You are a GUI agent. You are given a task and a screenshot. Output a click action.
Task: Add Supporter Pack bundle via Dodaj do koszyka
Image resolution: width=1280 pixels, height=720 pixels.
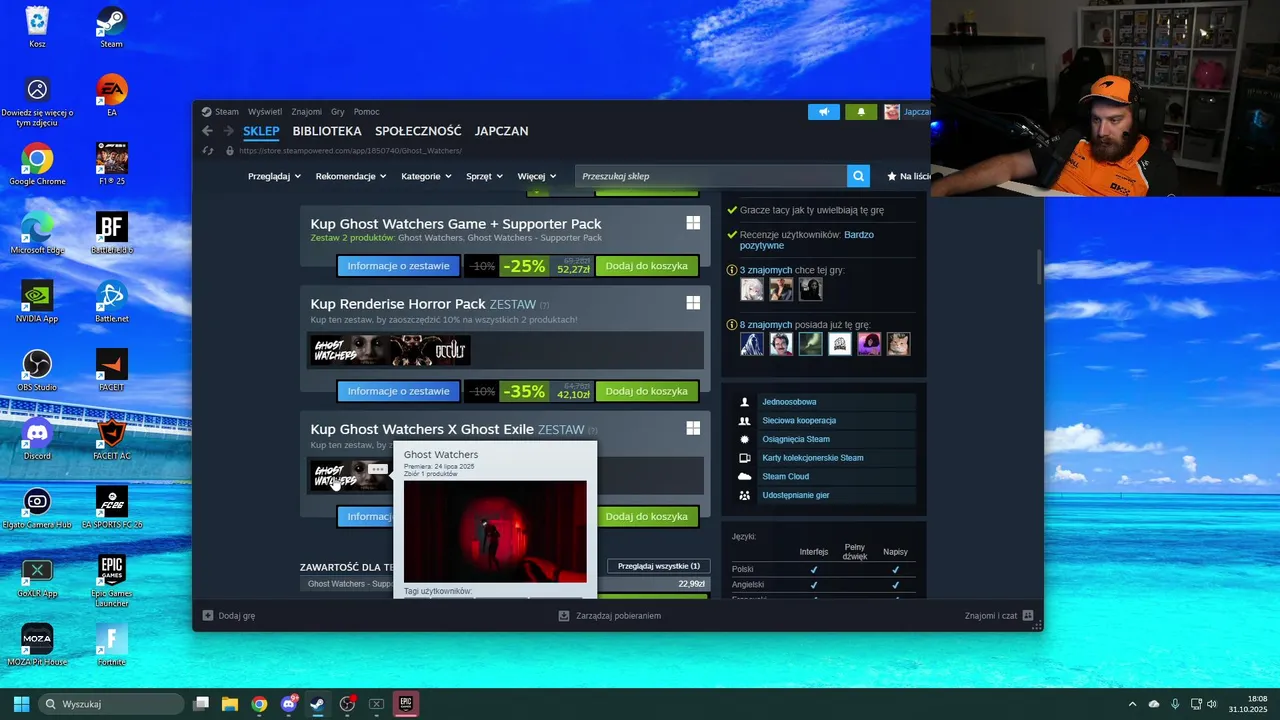point(647,266)
